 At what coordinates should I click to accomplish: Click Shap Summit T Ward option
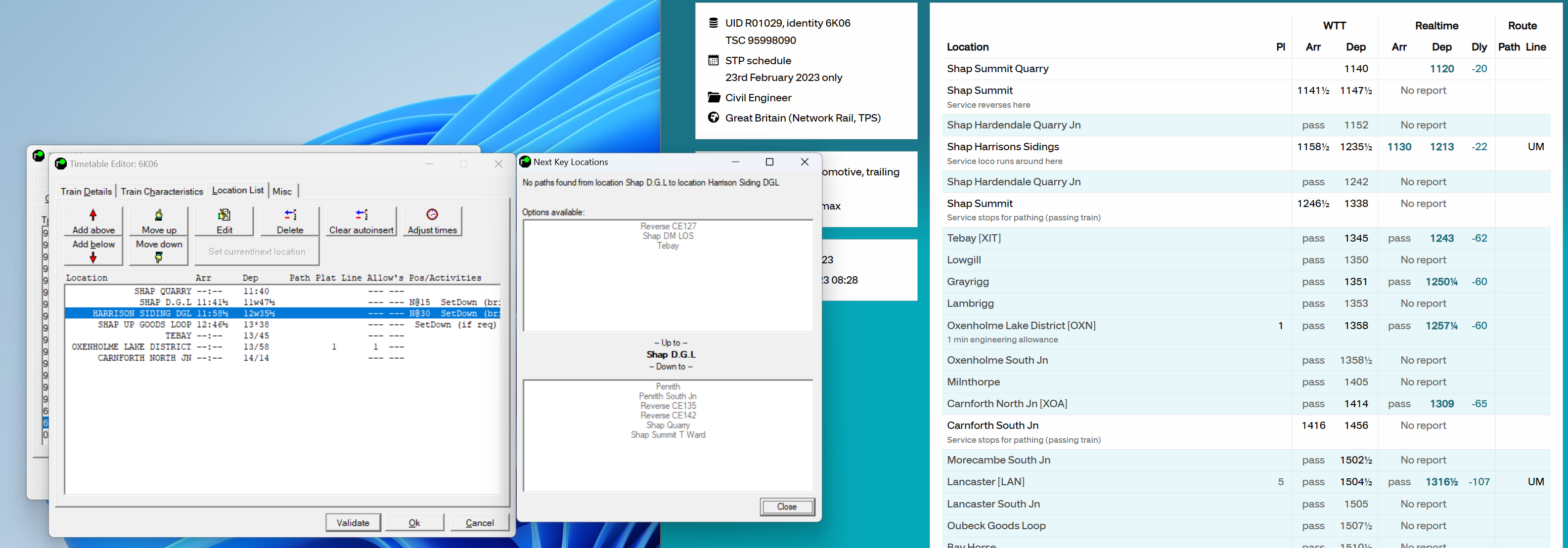668,435
